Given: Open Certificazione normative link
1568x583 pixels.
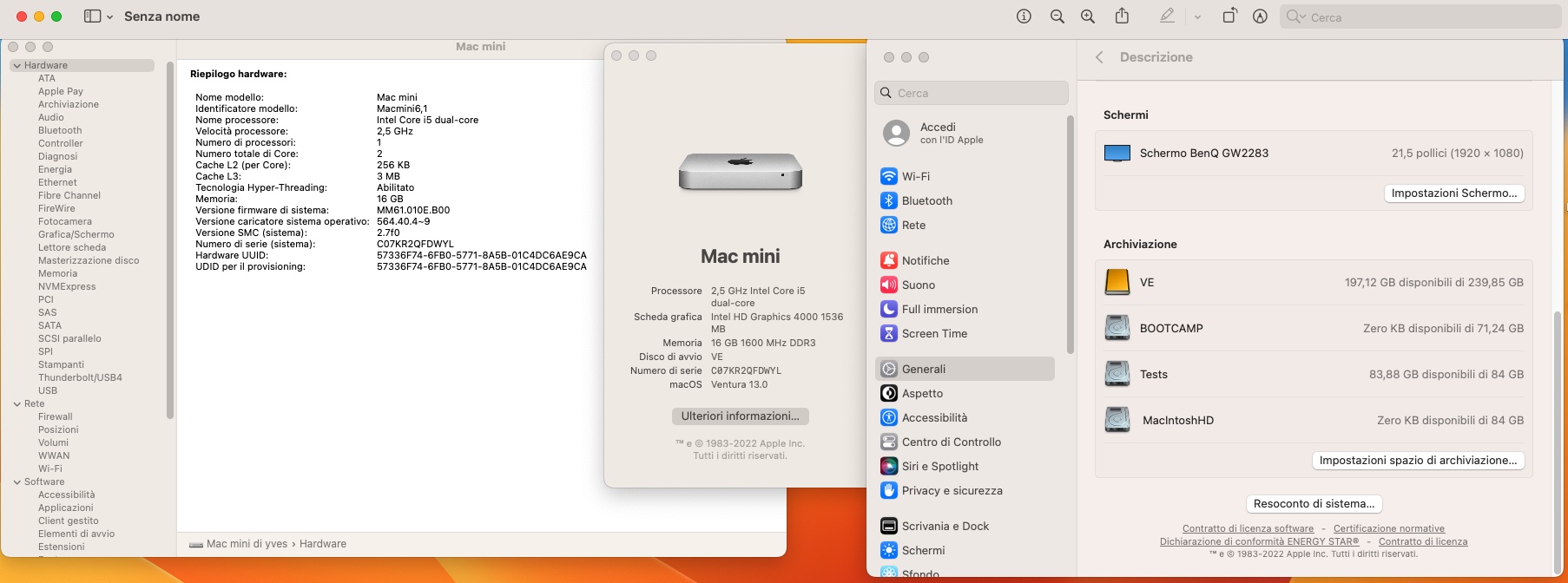Looking at the screenshot, I should pyautogui.click(x=1389, y=528).
